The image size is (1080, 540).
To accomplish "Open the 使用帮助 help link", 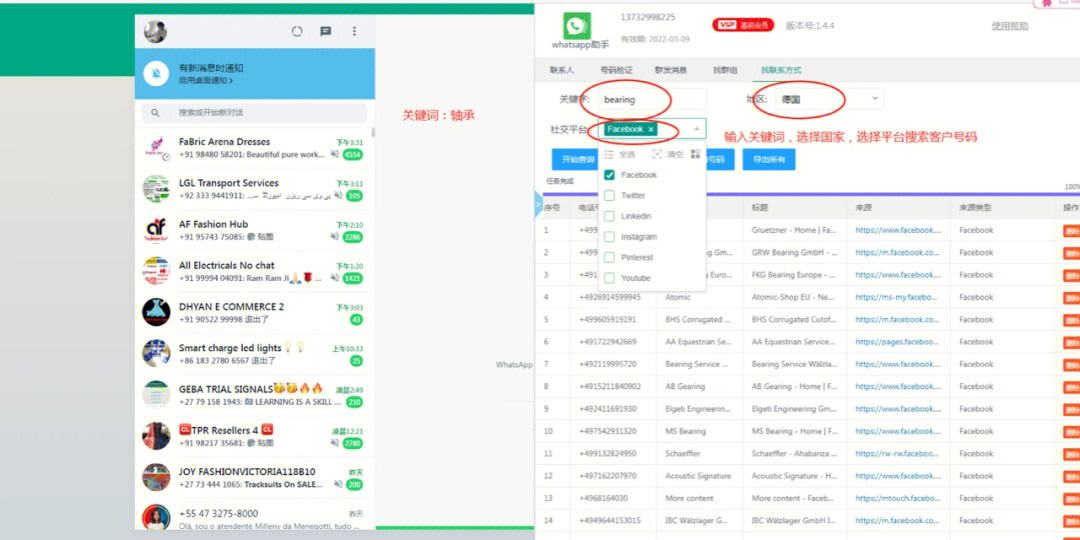I will 1010,26.
